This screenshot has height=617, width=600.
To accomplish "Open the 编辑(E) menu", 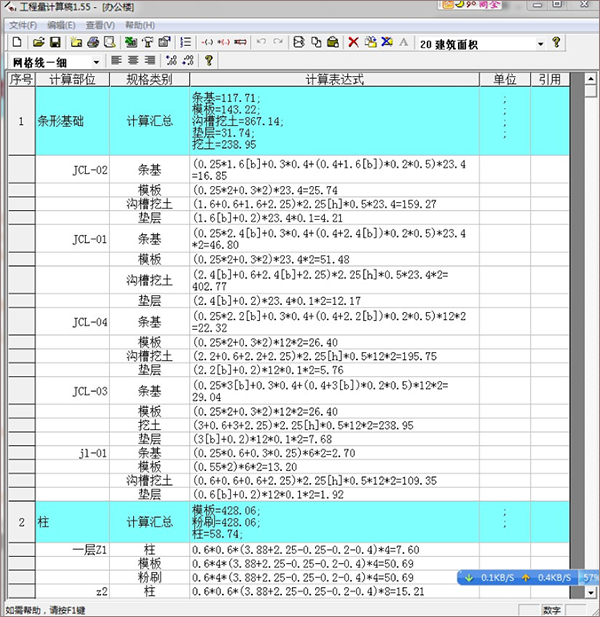I will (61, 25).
